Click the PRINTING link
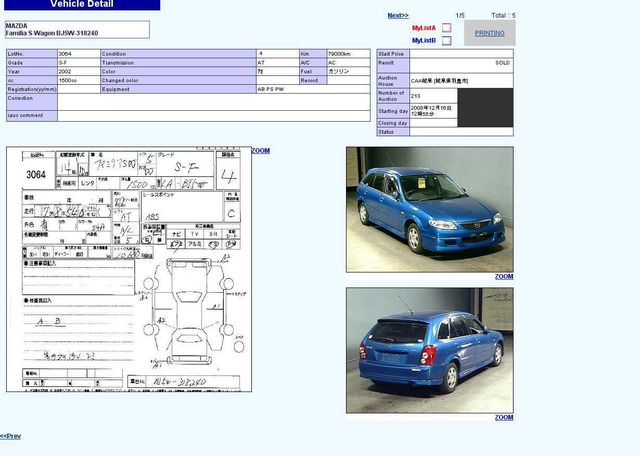This screenshot has height=456, width=640. click(489, 33)
